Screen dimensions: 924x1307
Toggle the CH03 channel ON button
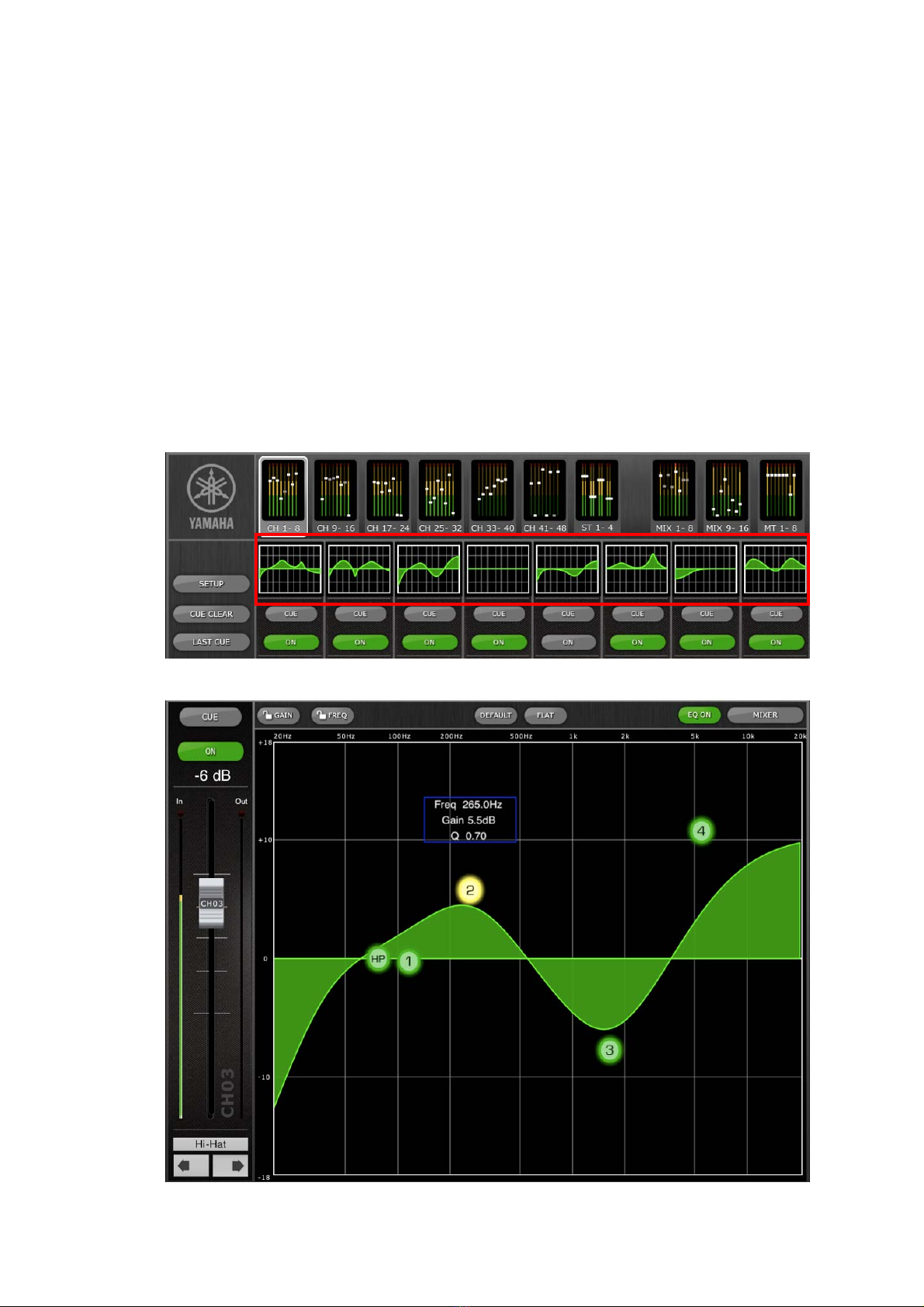[210, 752]
